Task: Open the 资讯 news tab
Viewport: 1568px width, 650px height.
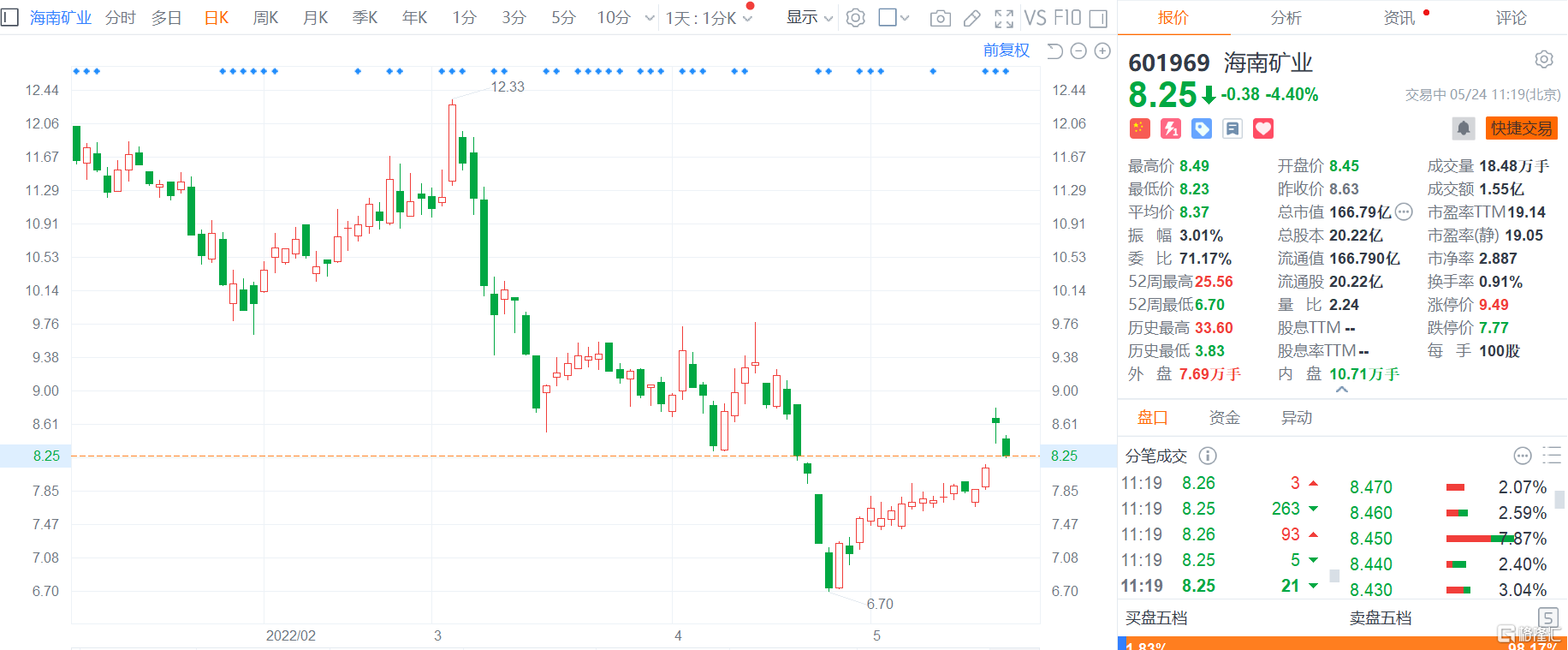Action: click(1399, 18)
